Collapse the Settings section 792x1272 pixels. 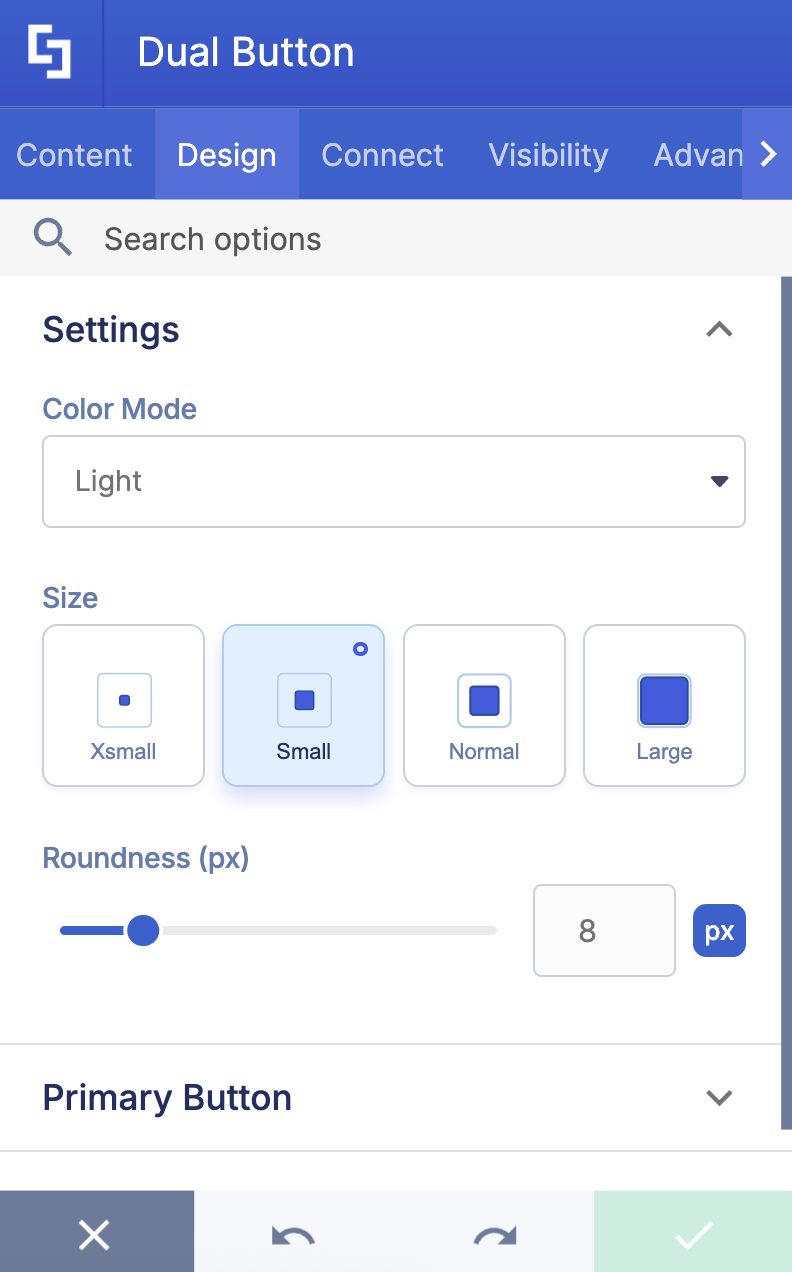(x=719, y=330)
